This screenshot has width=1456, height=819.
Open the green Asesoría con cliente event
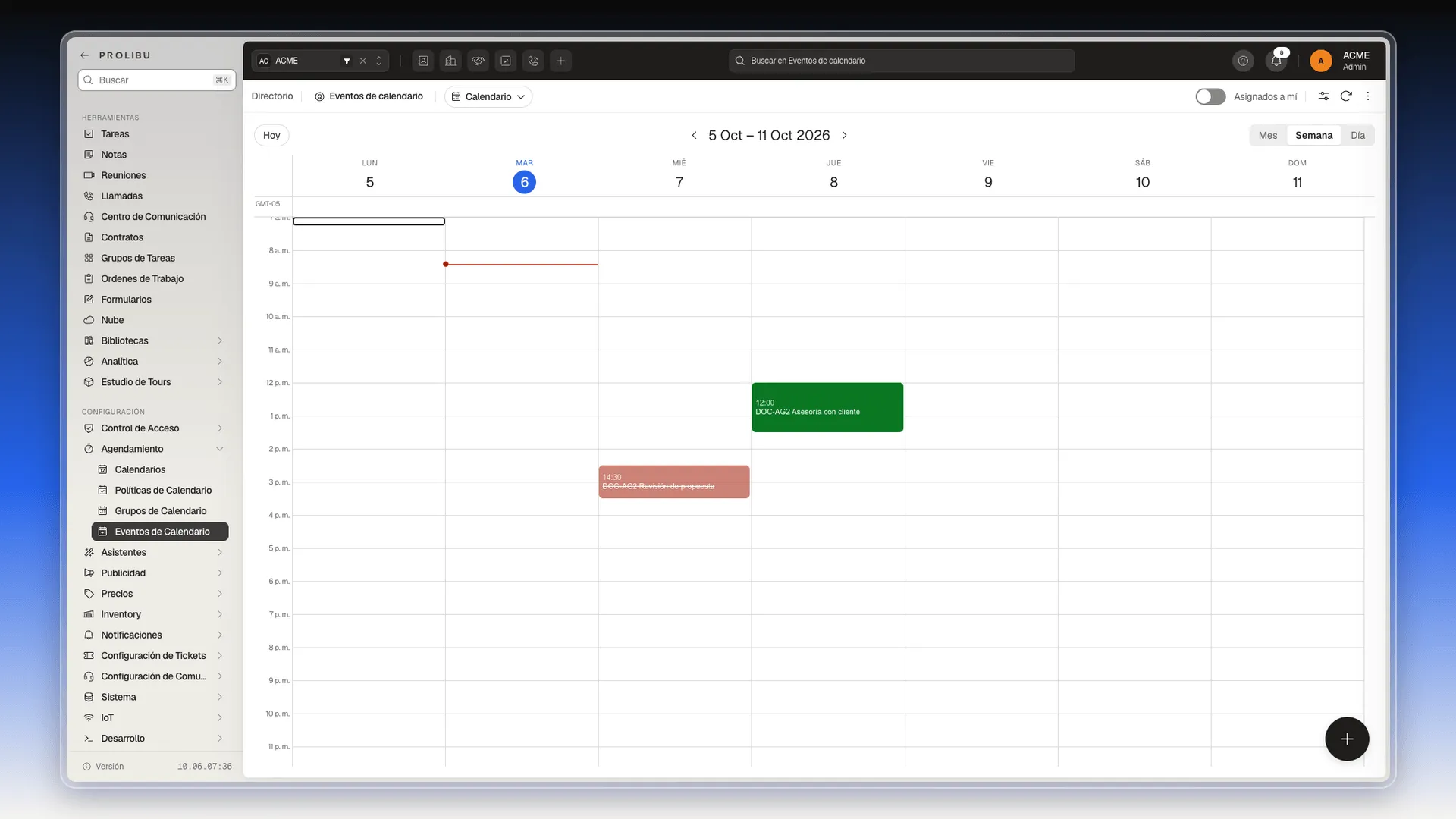[827, 407]
